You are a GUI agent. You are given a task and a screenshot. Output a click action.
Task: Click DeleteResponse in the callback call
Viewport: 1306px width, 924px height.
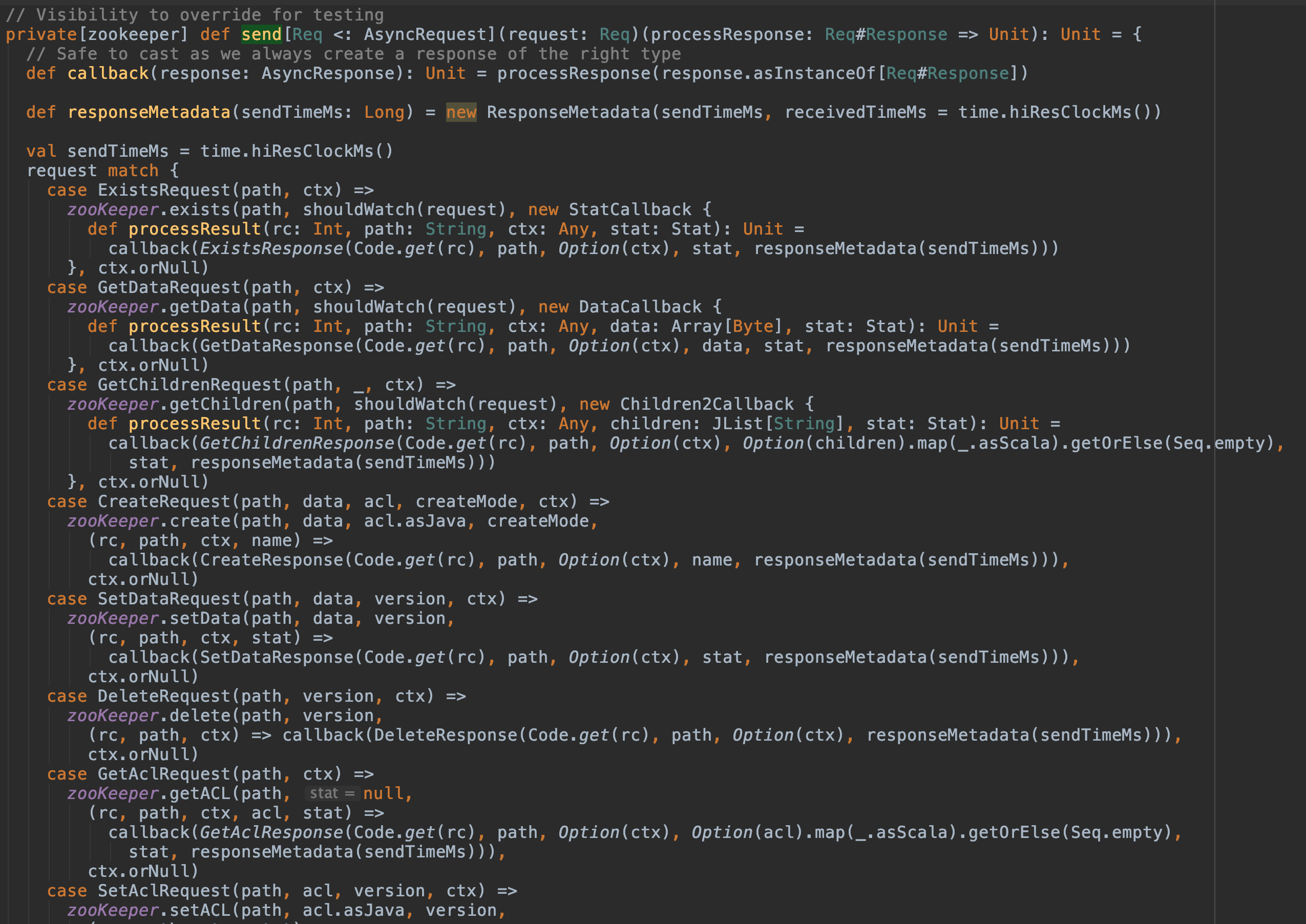click(446, 735)
